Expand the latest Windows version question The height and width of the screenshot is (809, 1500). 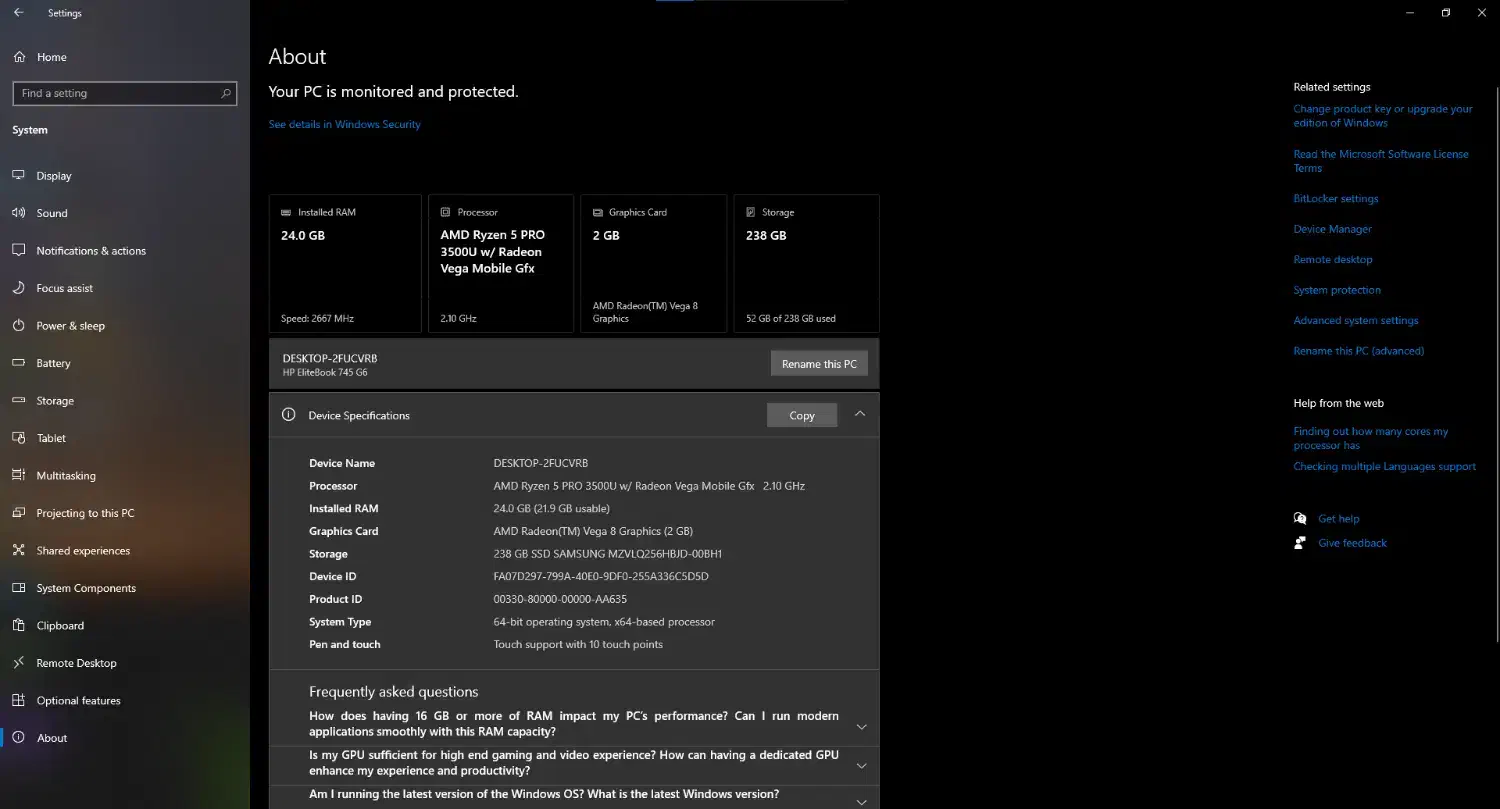[861, 801]
